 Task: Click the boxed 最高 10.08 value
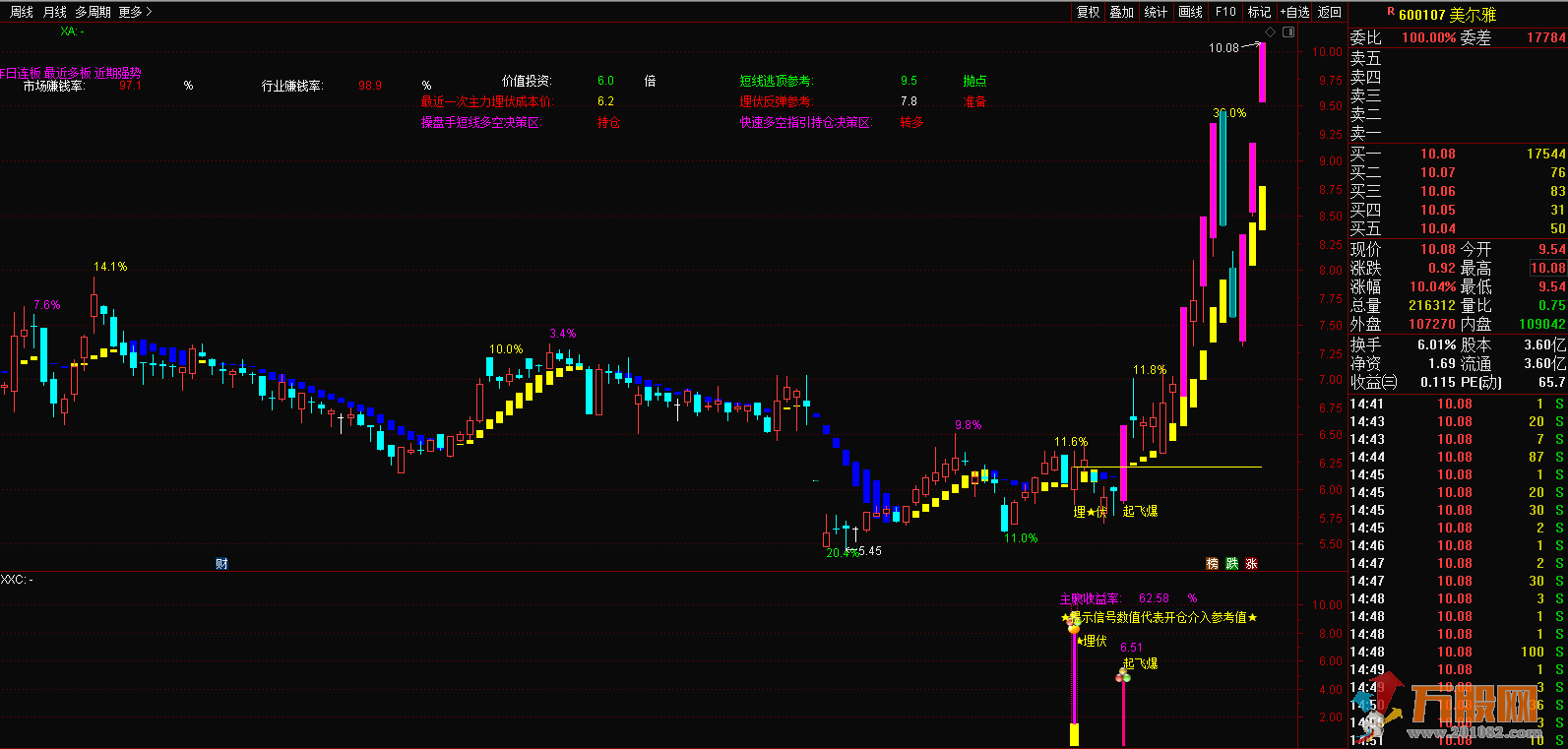tap(1547, 268)
